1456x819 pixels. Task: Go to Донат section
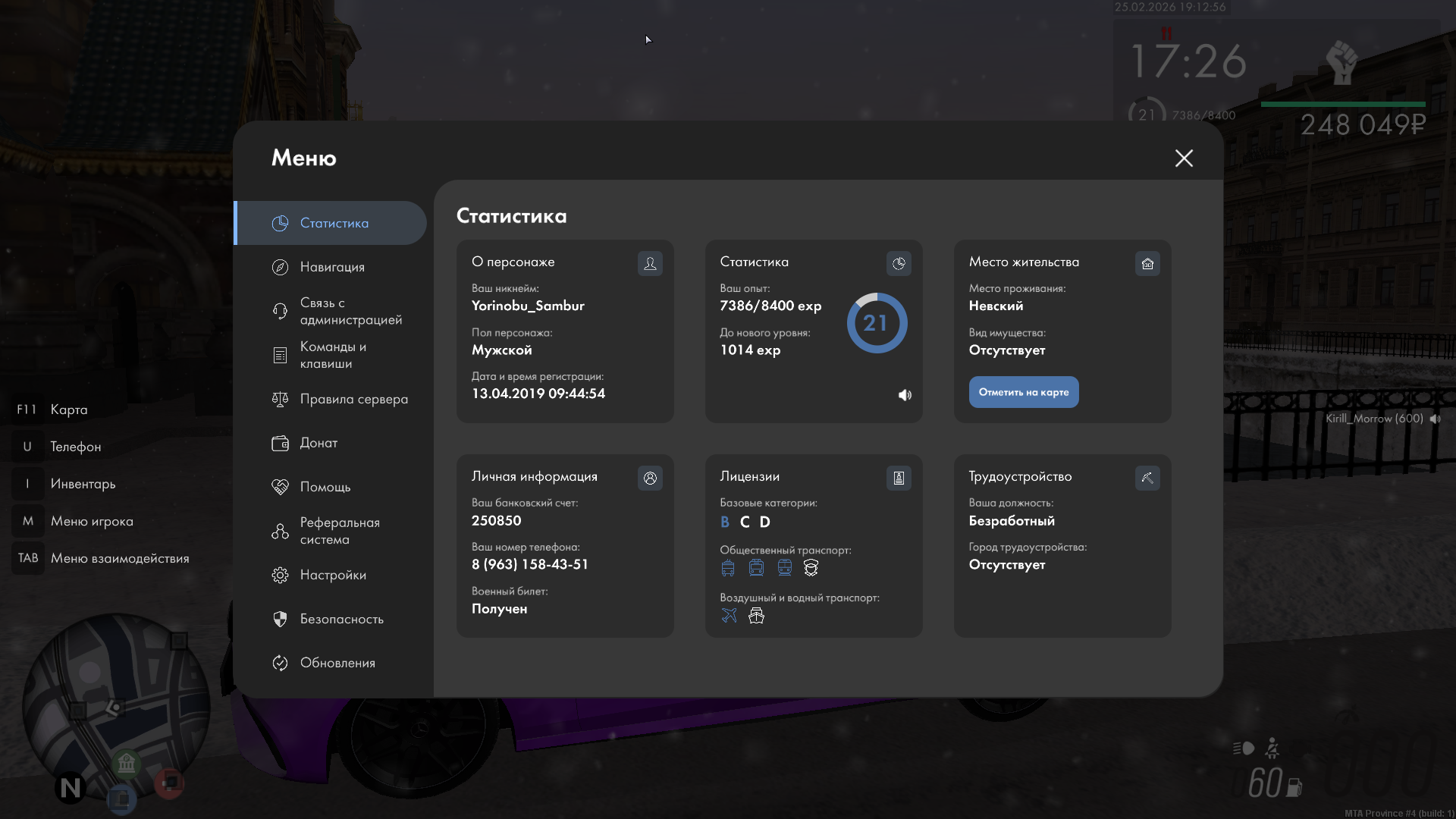point(318,443)
